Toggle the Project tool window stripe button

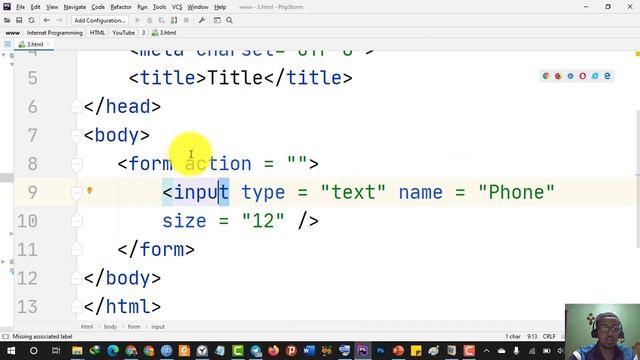click(7, 44)
